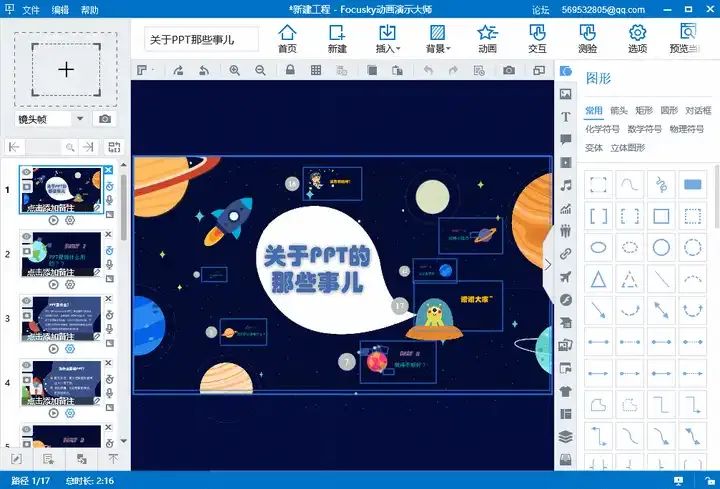The height and width of the screenshot is (489, 720).
Task: Open the music note panel in sidebar
Action: [x=566, y=185]
